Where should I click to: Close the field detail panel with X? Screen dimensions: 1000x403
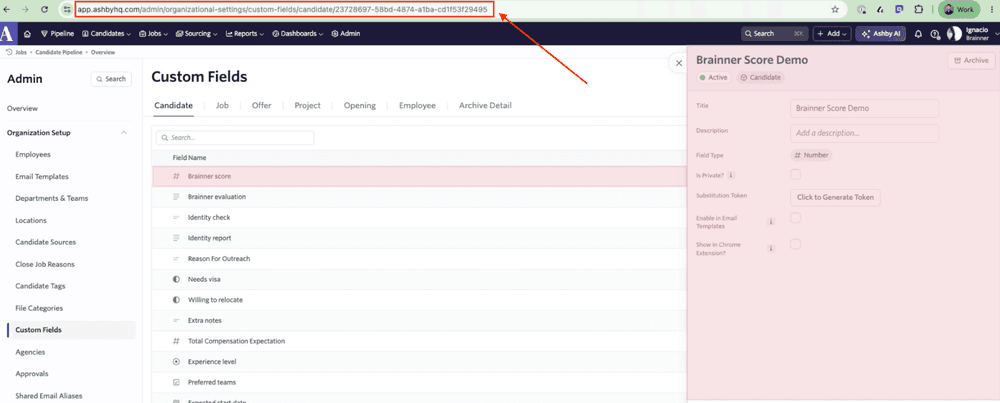tap(679, 63)
